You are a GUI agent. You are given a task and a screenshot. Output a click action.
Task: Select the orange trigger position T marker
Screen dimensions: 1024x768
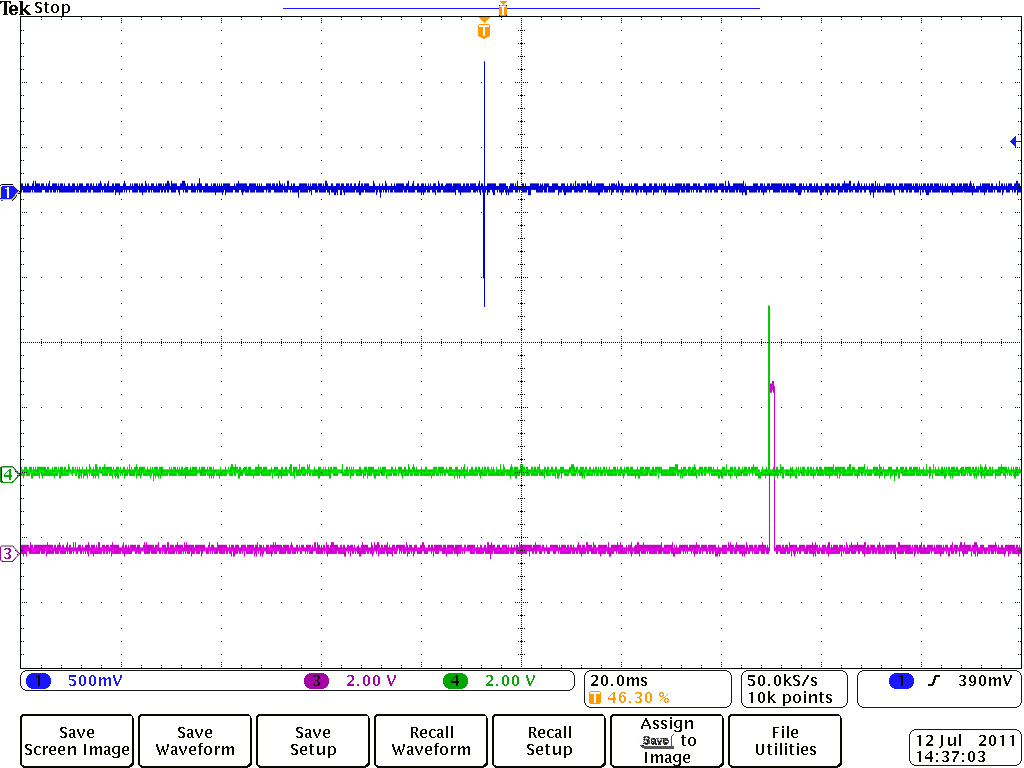(483, 29)
